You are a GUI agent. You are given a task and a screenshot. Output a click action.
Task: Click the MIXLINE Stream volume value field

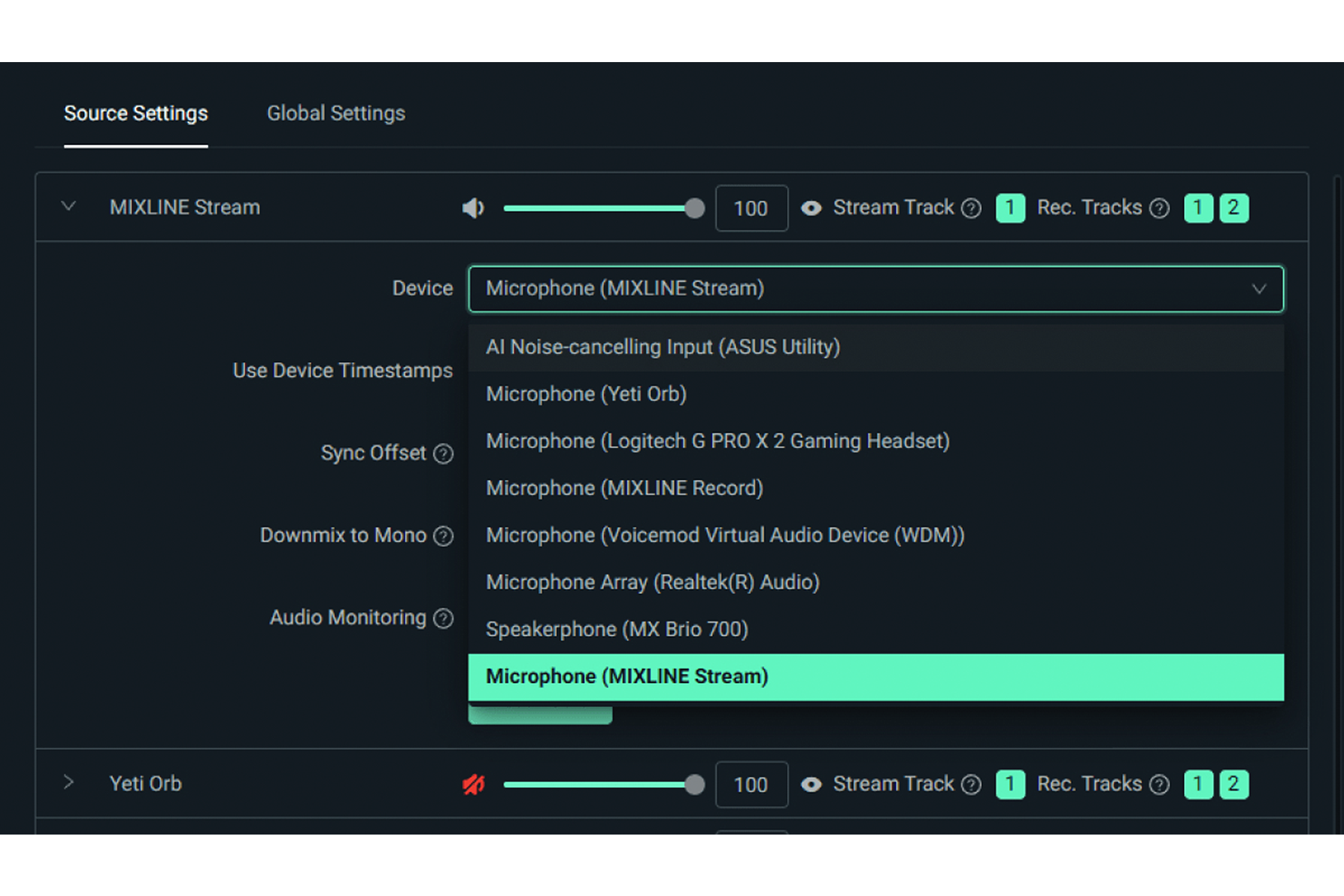751,208
